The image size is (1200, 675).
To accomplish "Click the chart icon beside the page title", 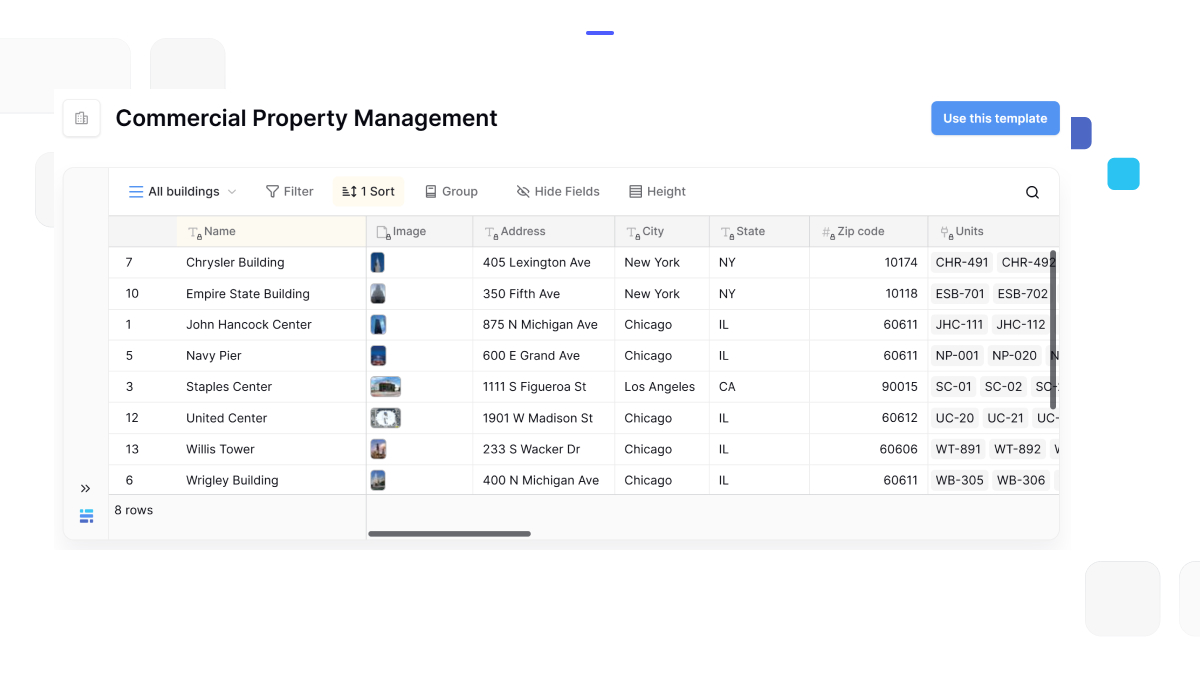I will (x=81, y=118).
